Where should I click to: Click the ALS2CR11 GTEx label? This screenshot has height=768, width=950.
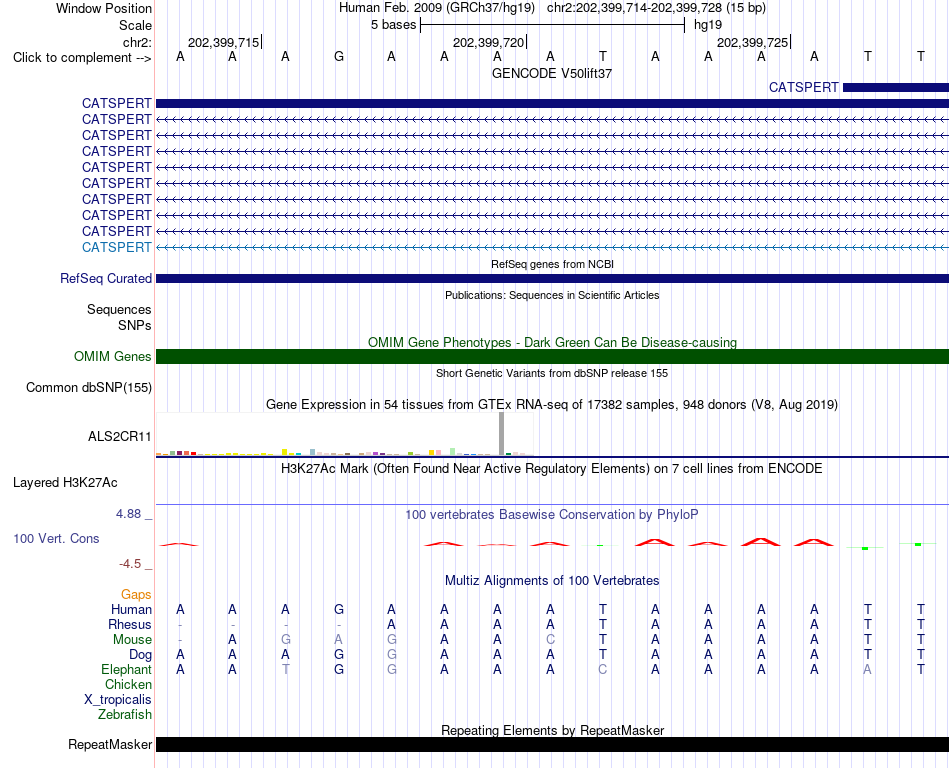(119, 436)
